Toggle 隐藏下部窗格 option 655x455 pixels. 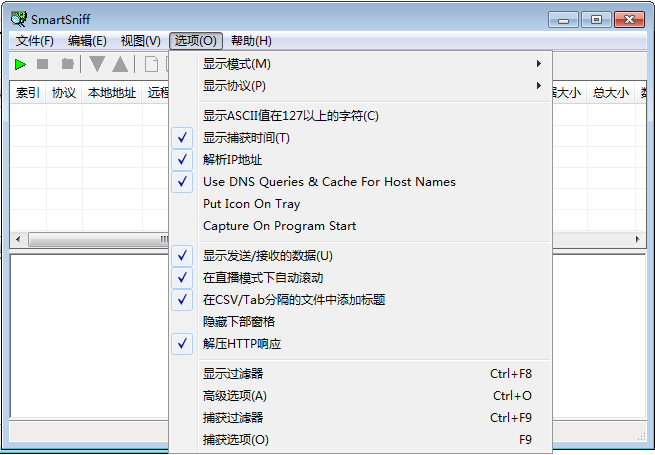[361, 322]
